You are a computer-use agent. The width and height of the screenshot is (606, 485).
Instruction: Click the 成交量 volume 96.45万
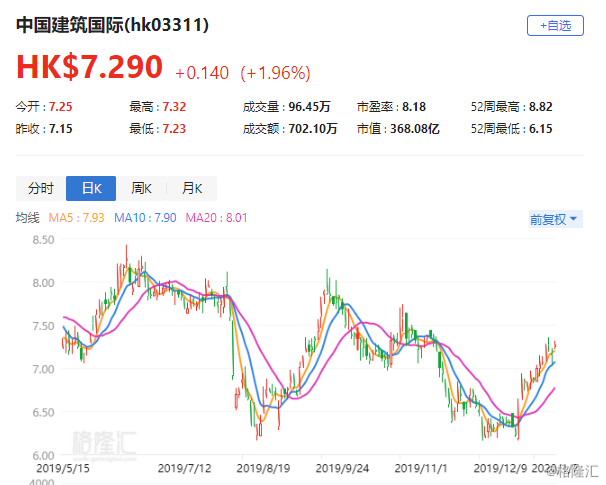click(309, 107)
